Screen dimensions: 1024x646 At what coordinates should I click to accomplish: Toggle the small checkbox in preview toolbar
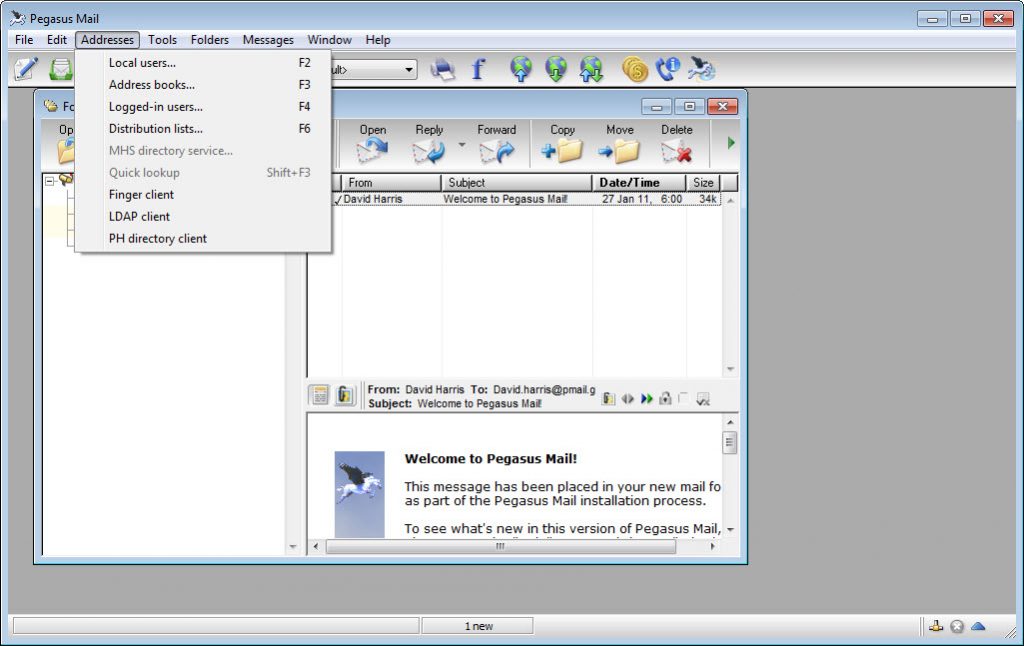(x=683, y=397)
